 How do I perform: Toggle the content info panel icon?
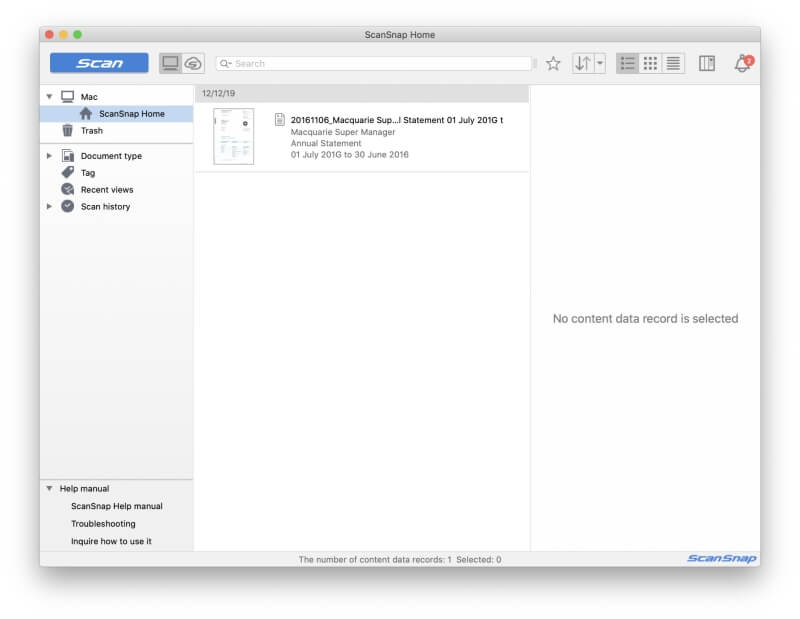point(707,63)
